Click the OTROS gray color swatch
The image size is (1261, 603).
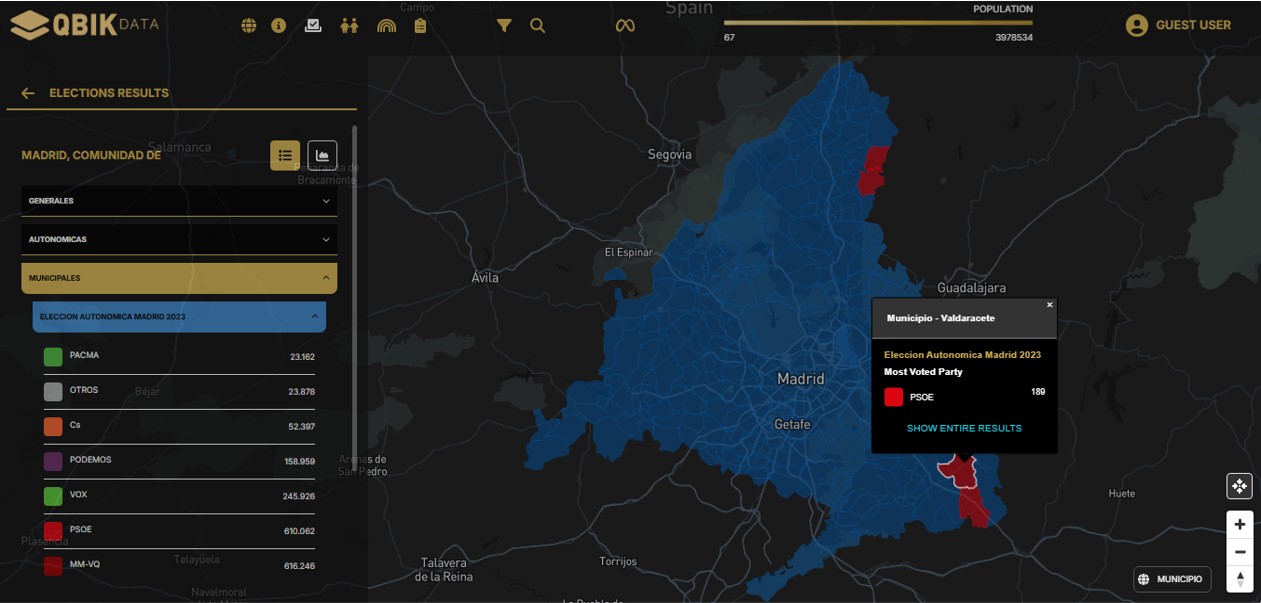pyautogui.click(x=53, y=391)
